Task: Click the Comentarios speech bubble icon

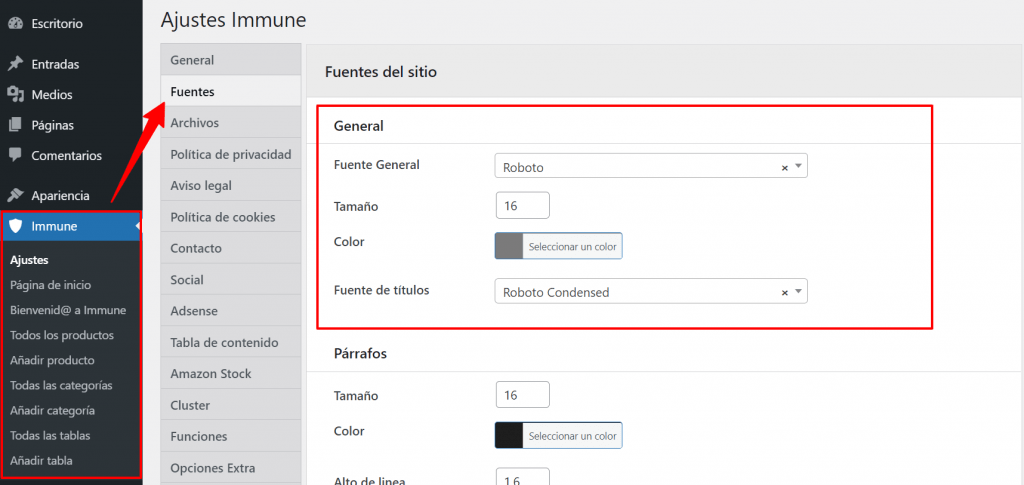Action: pos(15,156)
